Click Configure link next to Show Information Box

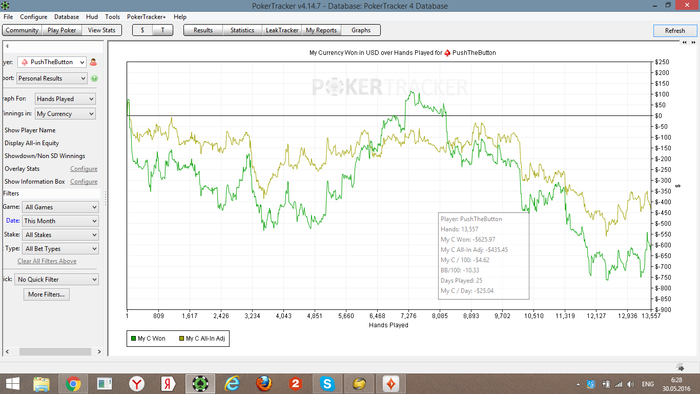83,182
